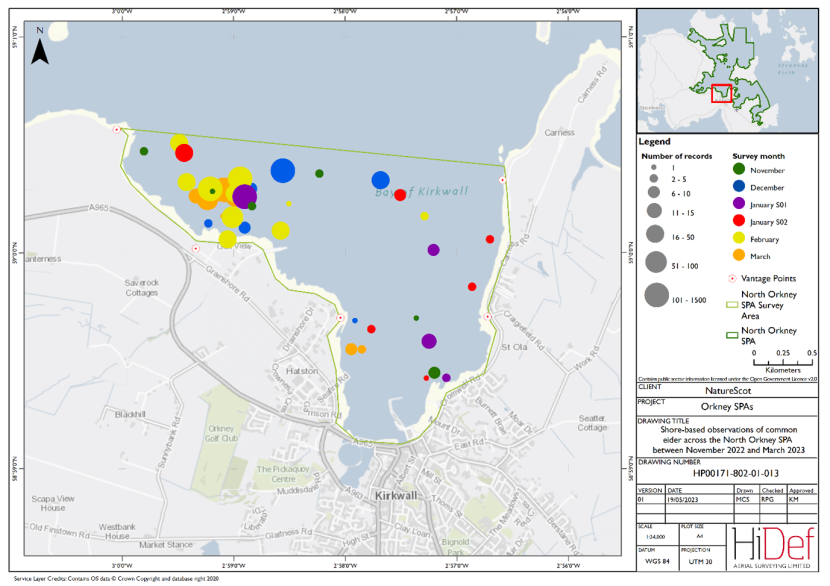Image resolution: width=830 pixels, height=586 pixels.
Task: Click the Service Layer Credits text
Action: [116, 579]
